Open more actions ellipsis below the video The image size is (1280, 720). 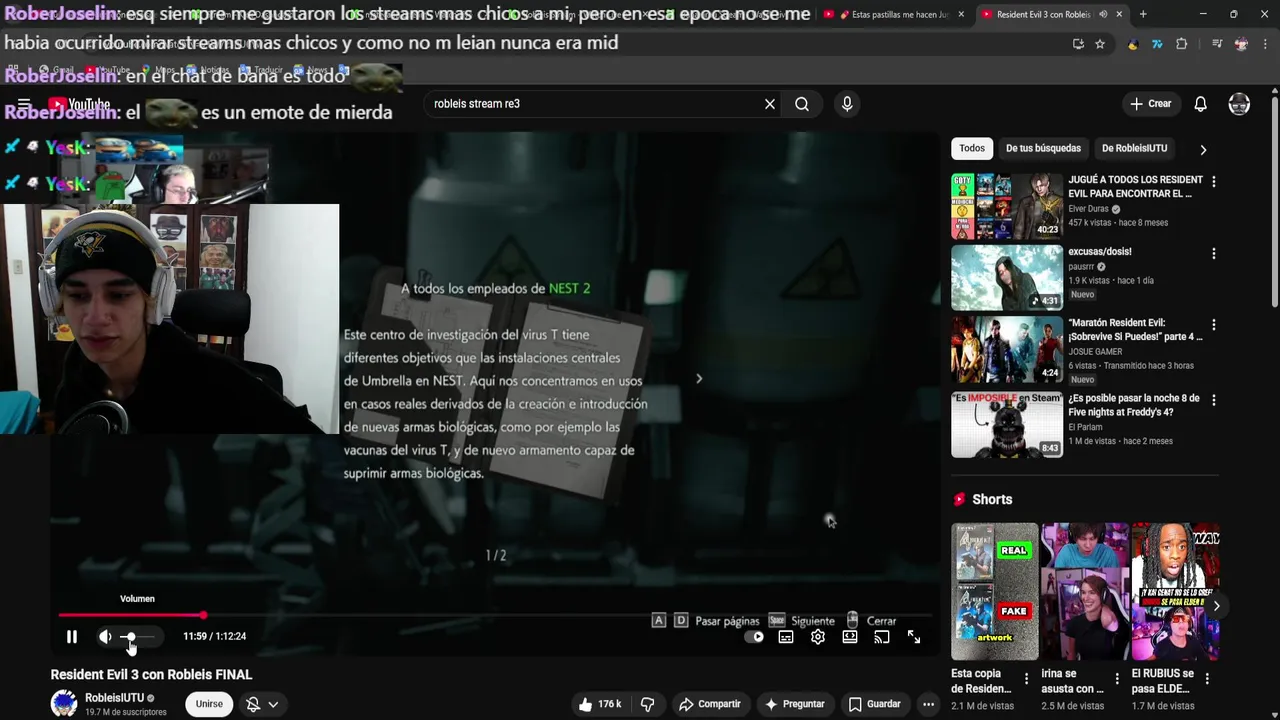(929, 704)
